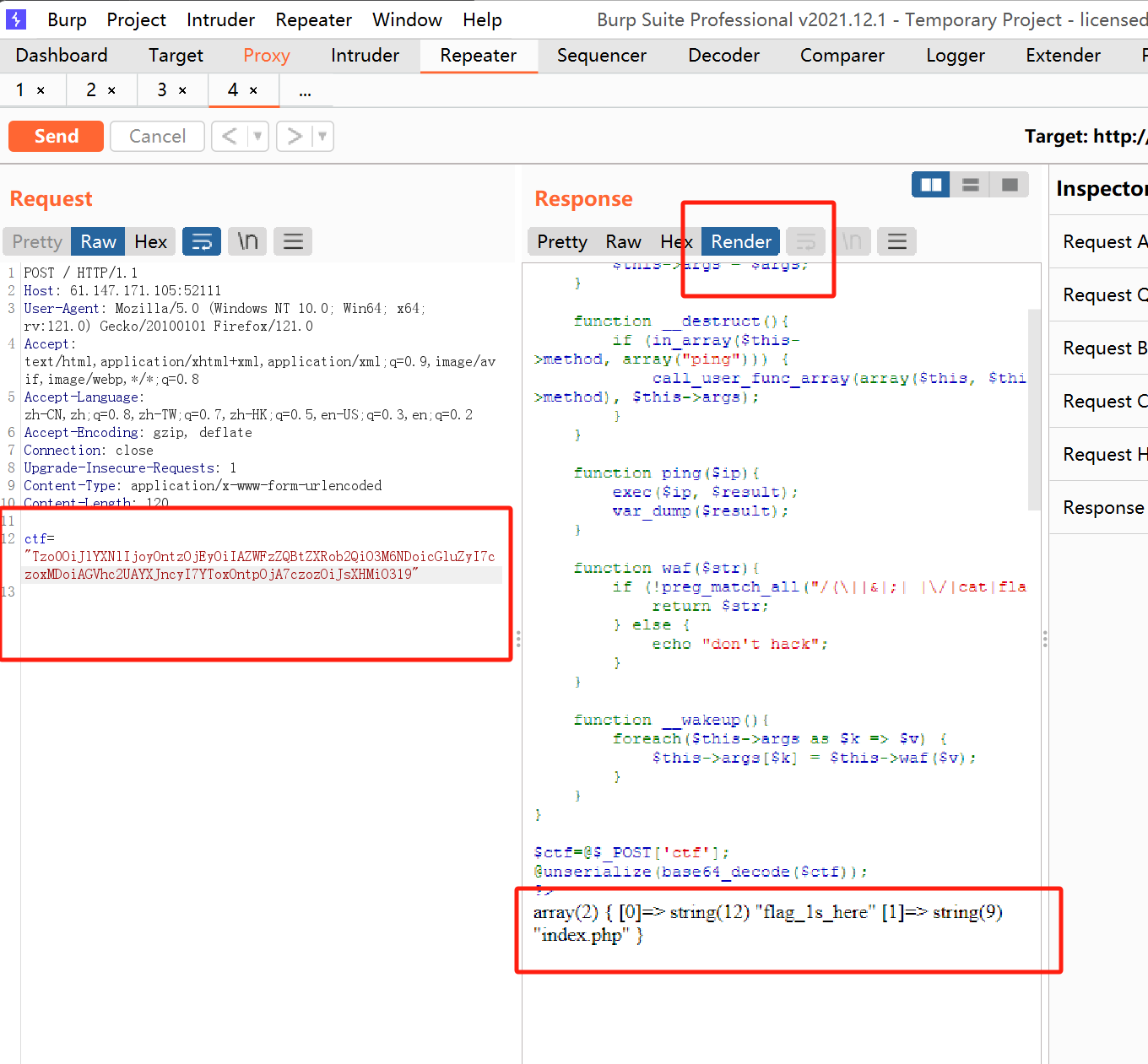
Task: Switch response view to Raw
Action: 623,242
